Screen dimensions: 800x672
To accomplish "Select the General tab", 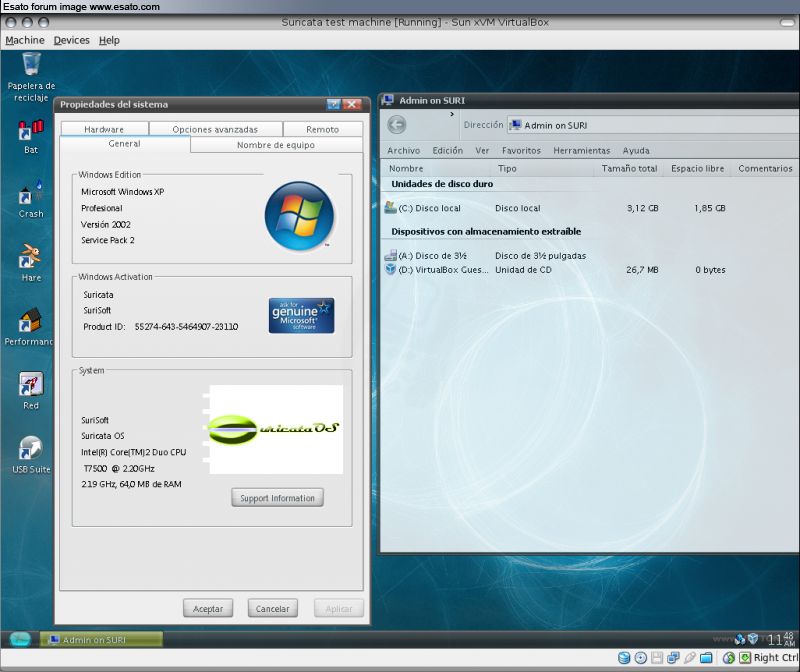I will coord(124,144).
